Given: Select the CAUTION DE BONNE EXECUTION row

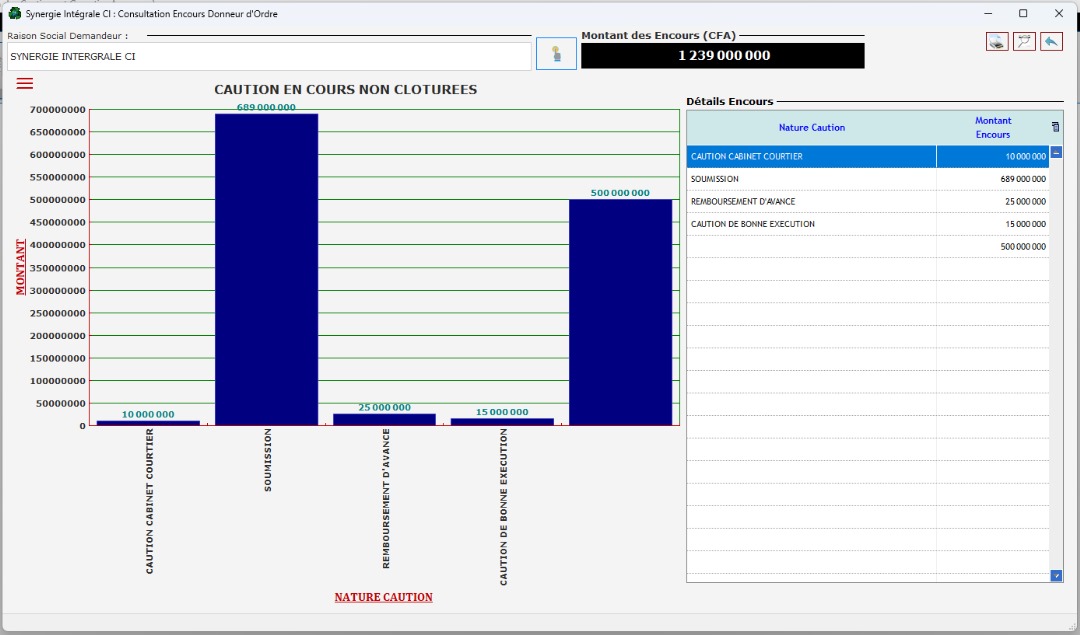Looking at the screenshot, I should tap(811, 224).
